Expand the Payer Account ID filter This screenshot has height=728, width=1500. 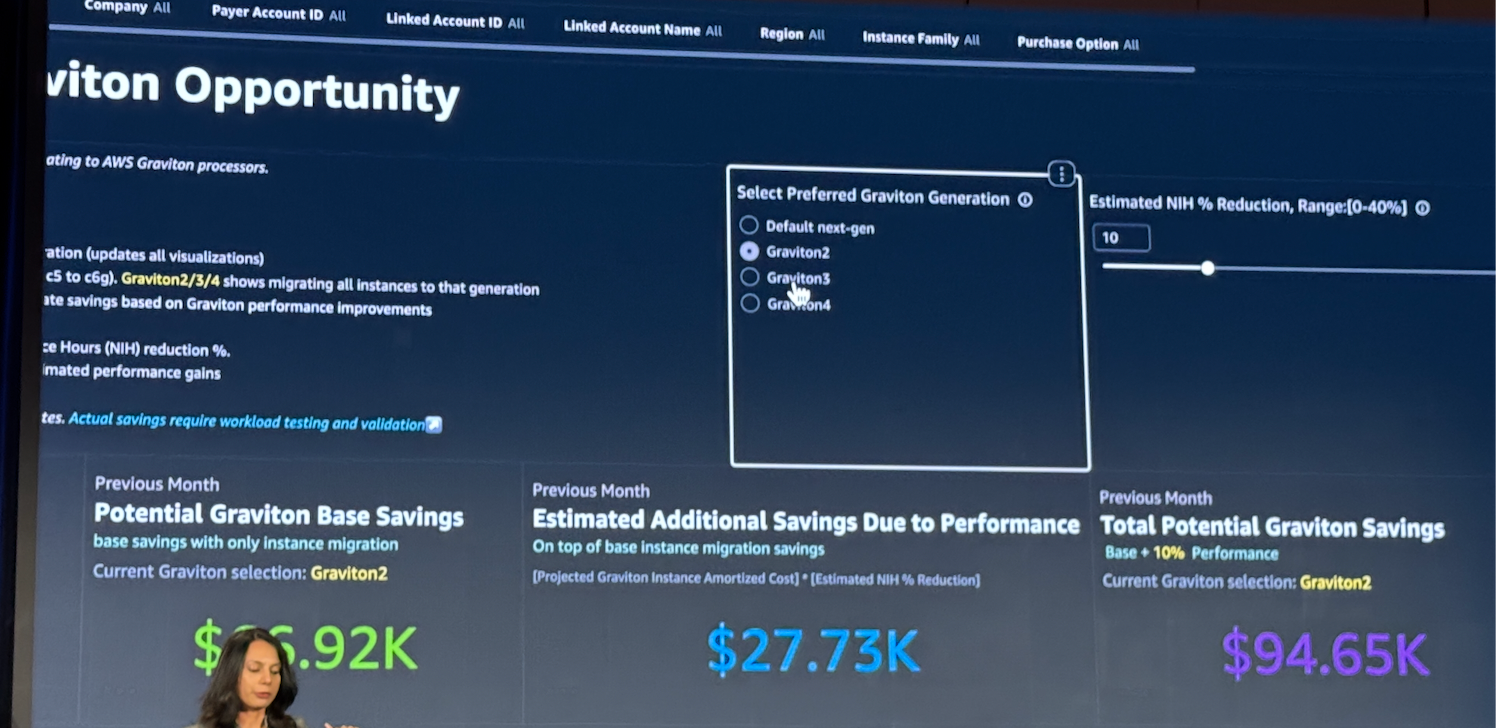pos(278,13)
